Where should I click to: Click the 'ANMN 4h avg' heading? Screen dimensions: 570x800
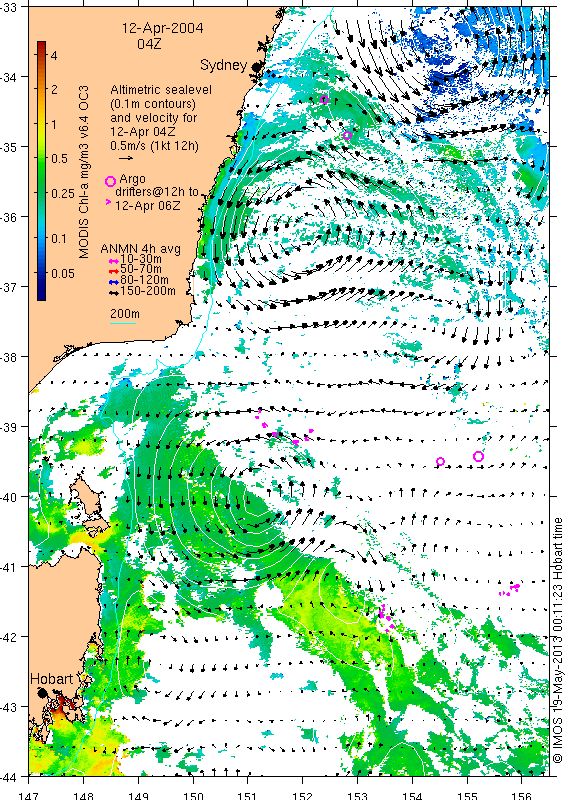(140, 249)
